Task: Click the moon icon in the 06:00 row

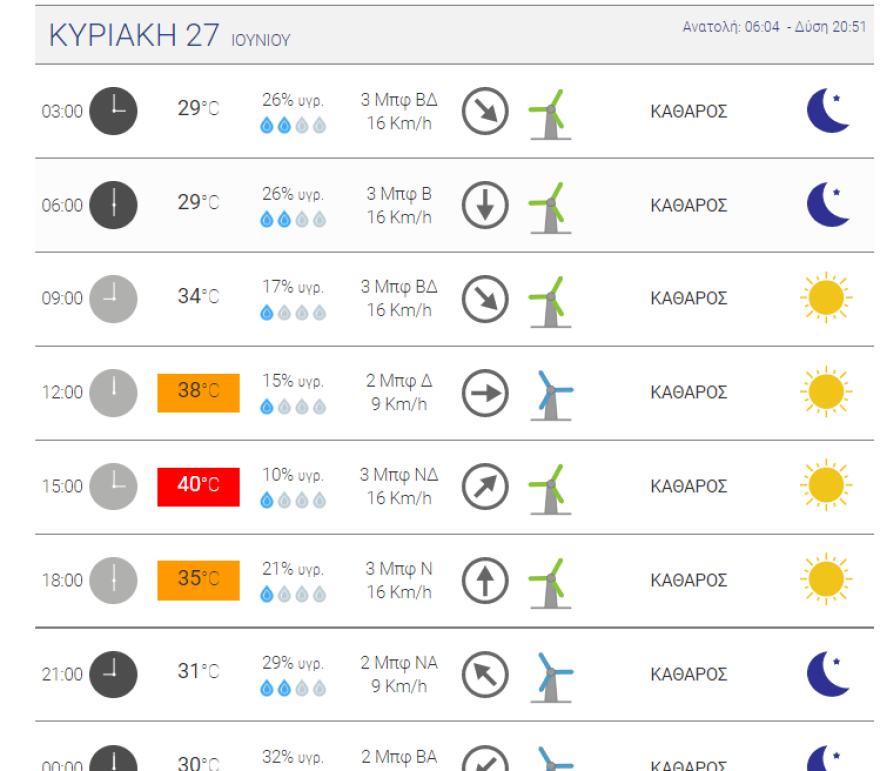Action: 828,205
